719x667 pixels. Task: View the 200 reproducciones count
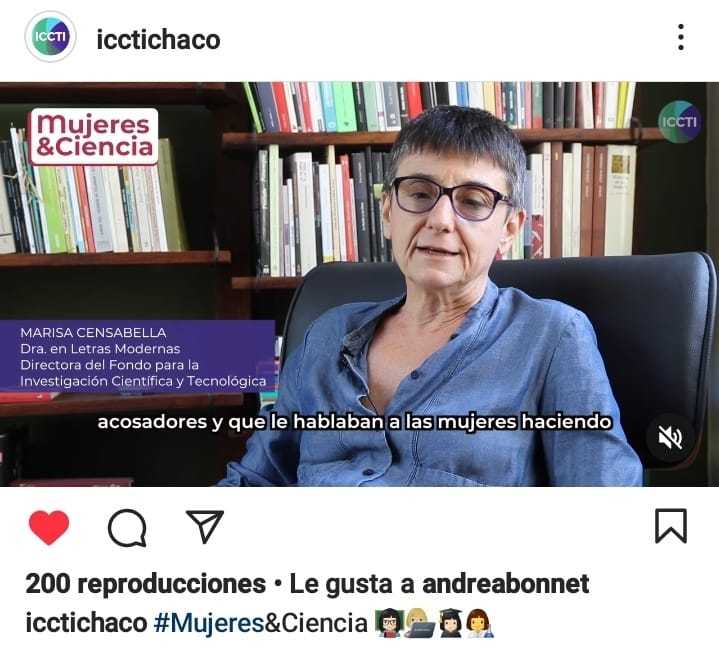(145, 584)
